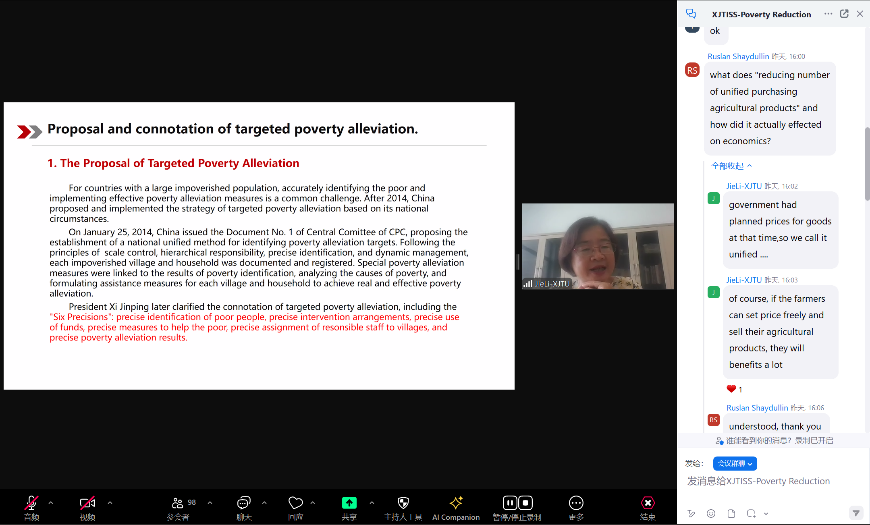Expand audio options arrow beside microphone

pos(53,502)
